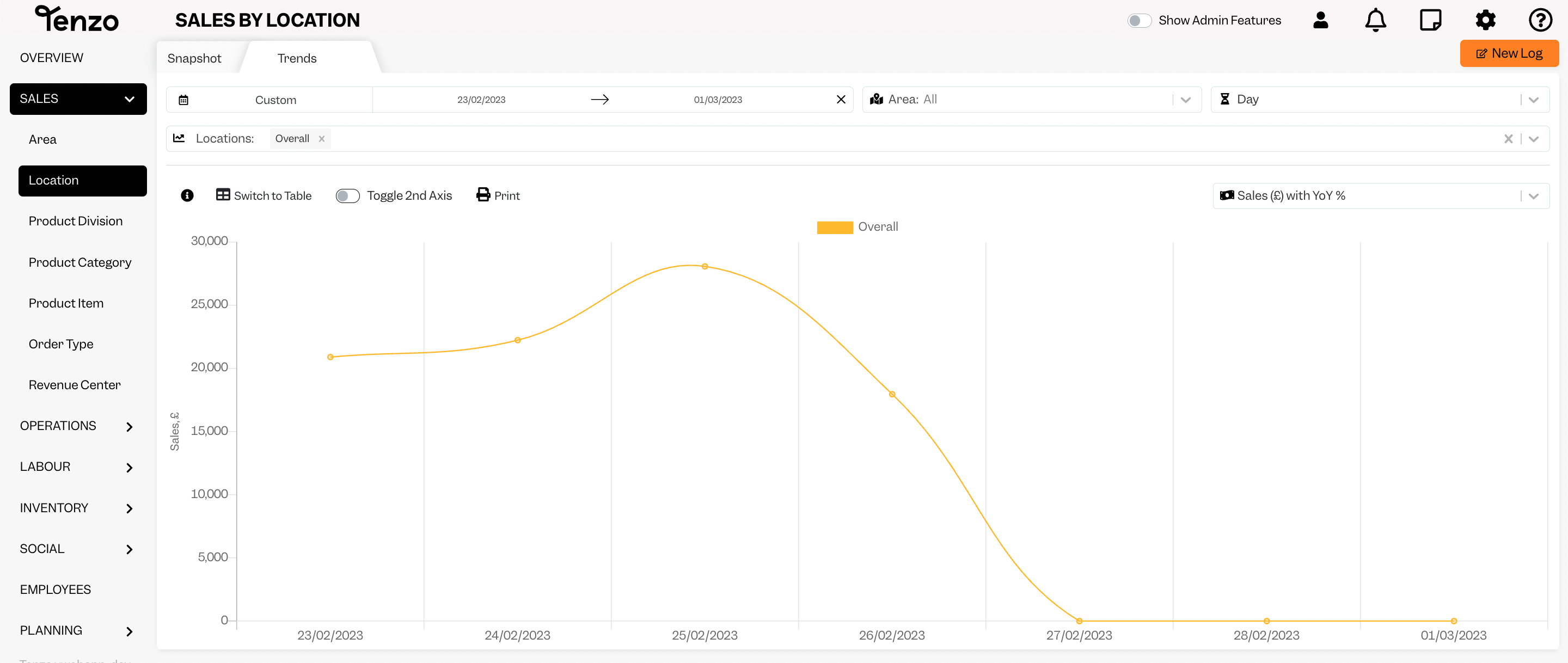Open the Tenzo home logo
The image size is (1568, 663).
(x=76, y=19)
